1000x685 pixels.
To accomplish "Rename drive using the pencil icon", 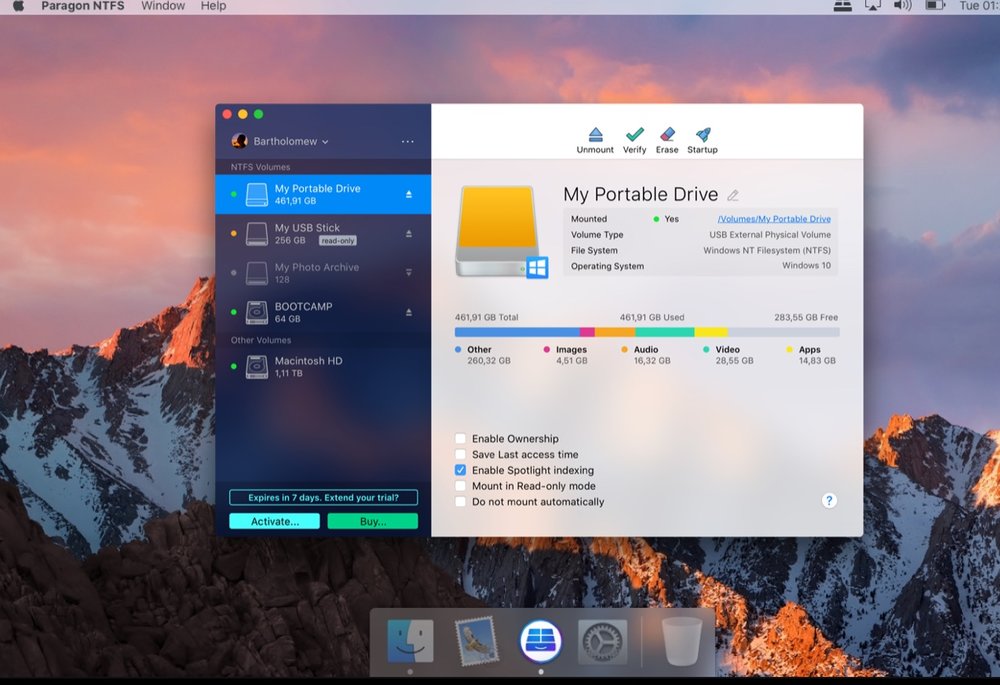I will tap(733, 195).
